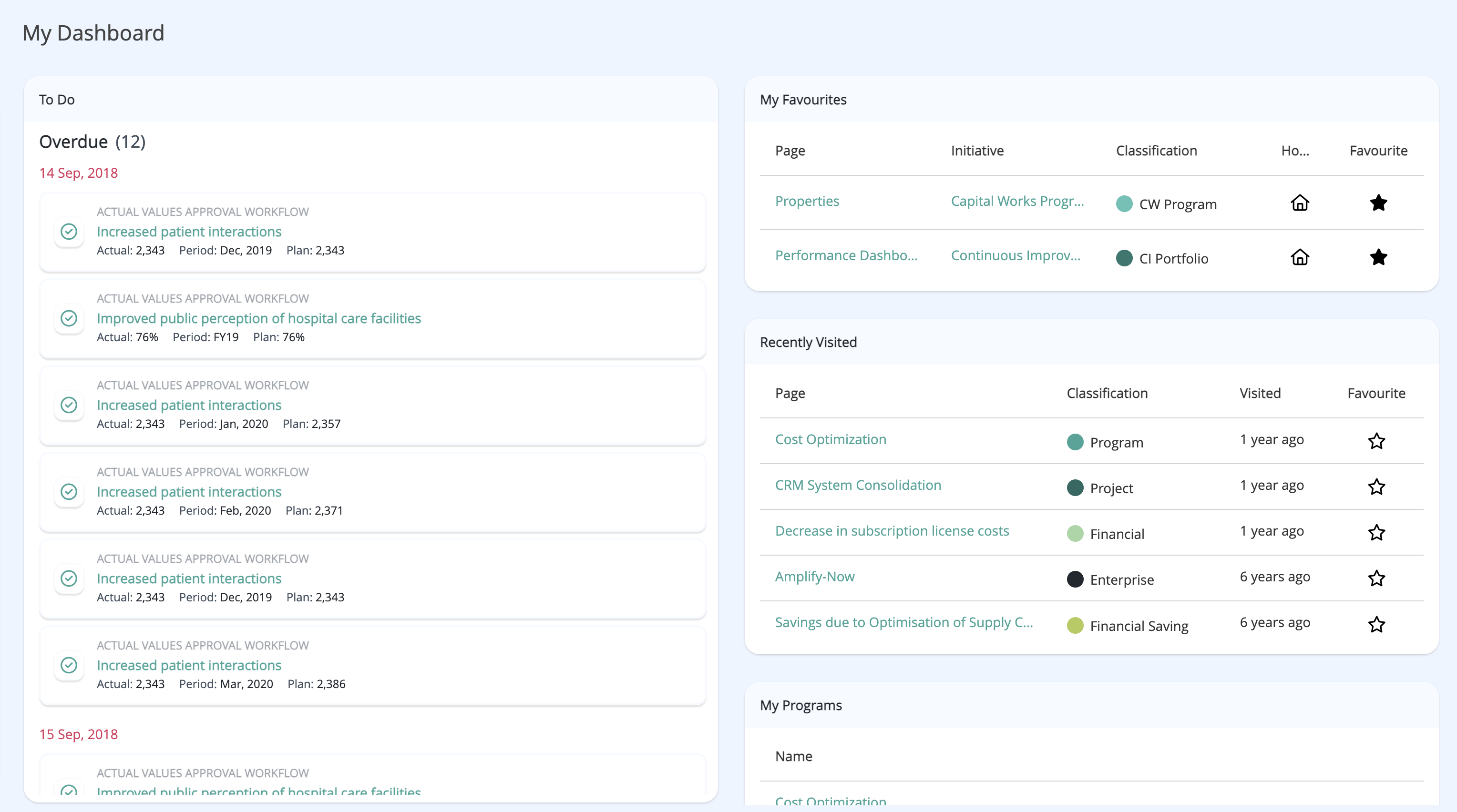Screen dimensions: 1457x812
Task: Star the Amplify-Now row
Action: pyautogui.click(x=1376, y=578)
